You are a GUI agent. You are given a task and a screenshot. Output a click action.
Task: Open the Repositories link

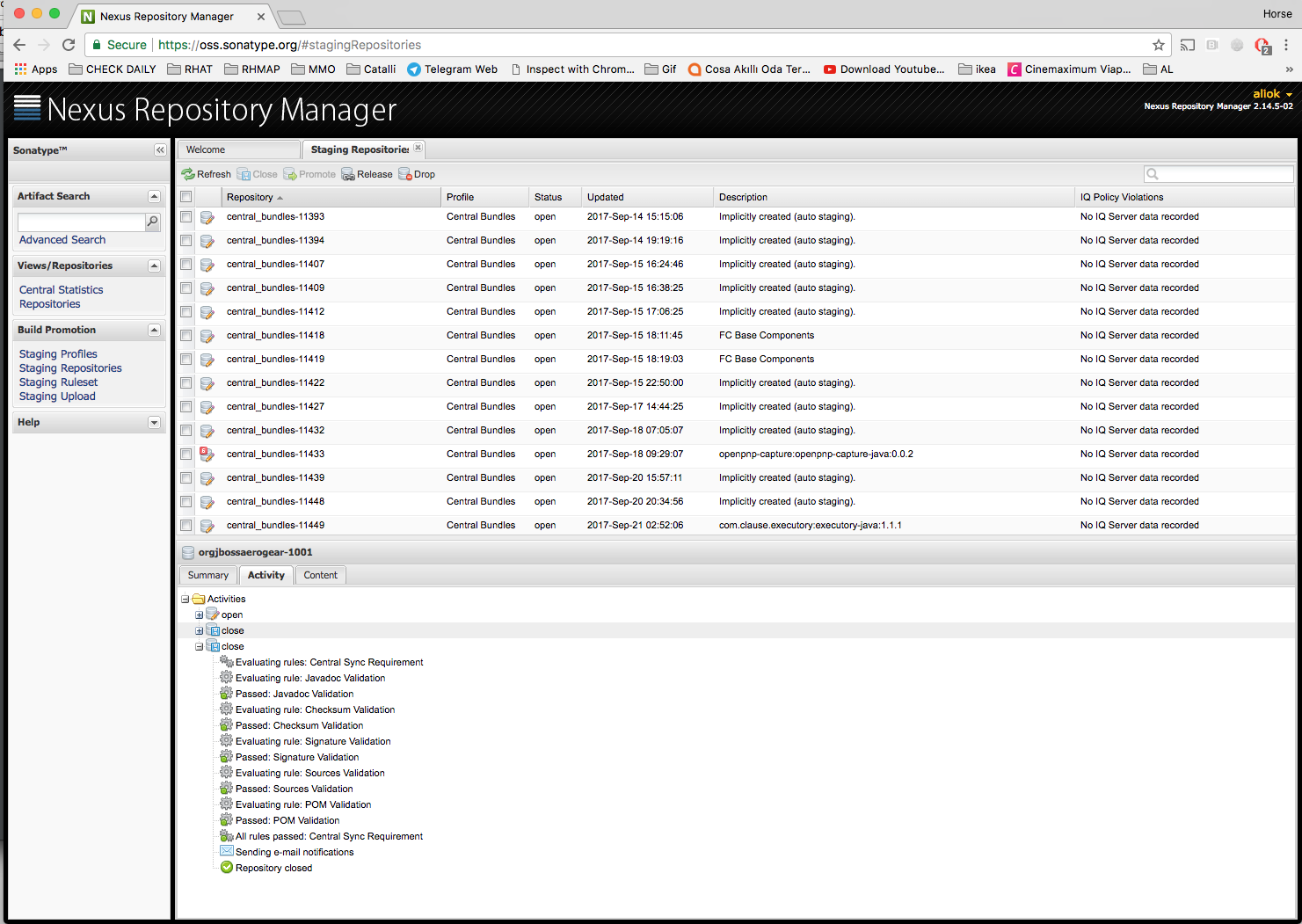pos(50,304)
